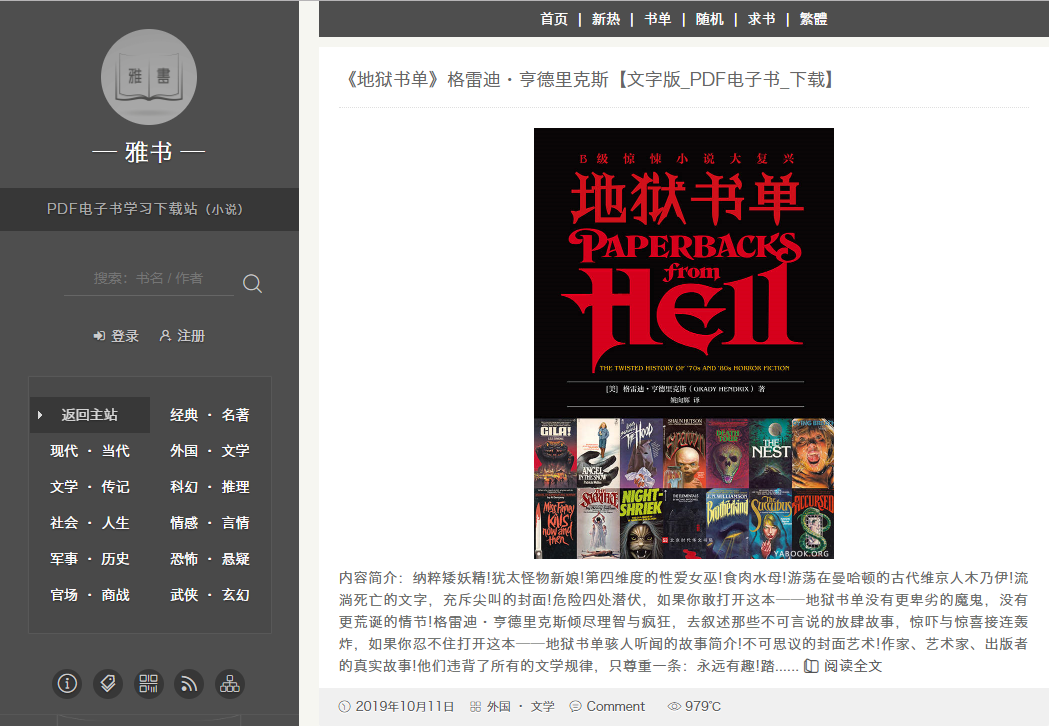This screenshot has width=1049, height=726.
Task: Click the search magnifier icon
Action: [x=252, y=283]
